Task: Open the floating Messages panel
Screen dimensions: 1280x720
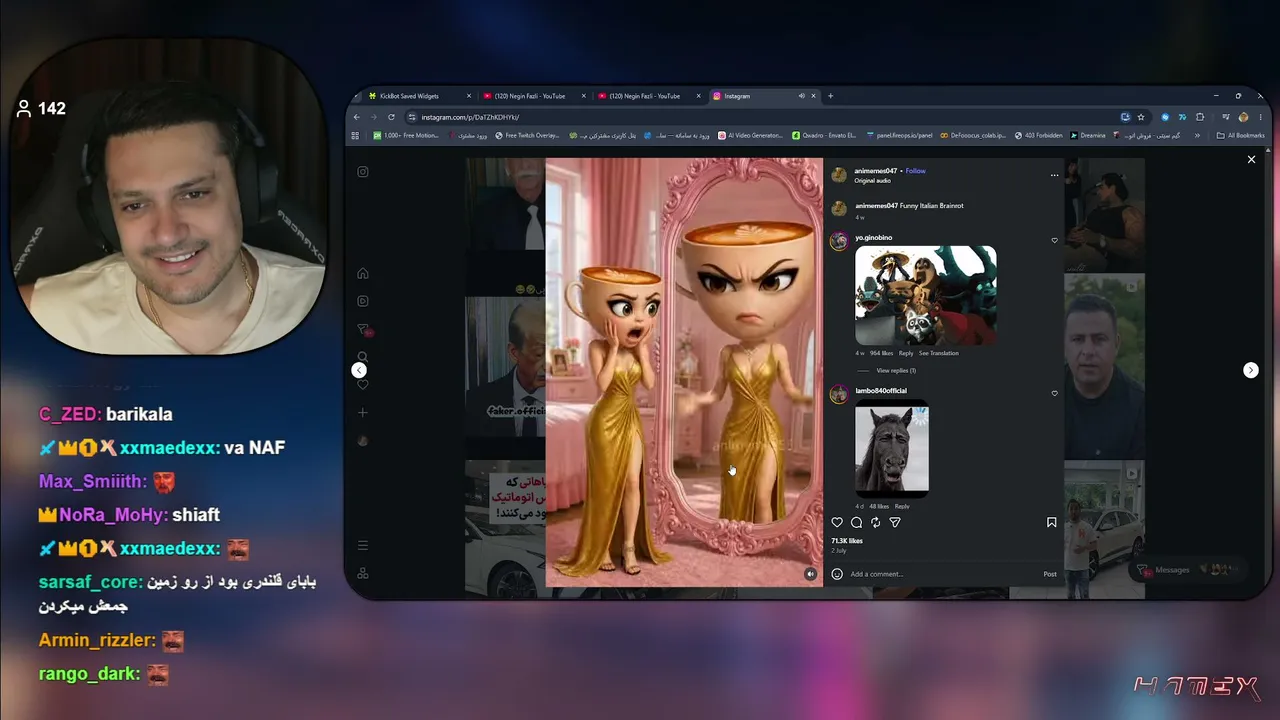Action: click(x=1186, y=570)
